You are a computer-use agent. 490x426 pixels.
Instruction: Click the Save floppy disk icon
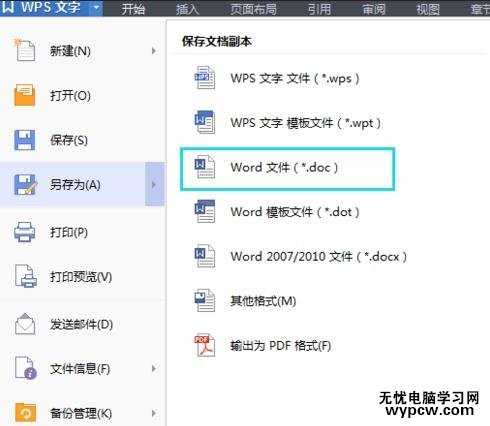tap(24, 140)
